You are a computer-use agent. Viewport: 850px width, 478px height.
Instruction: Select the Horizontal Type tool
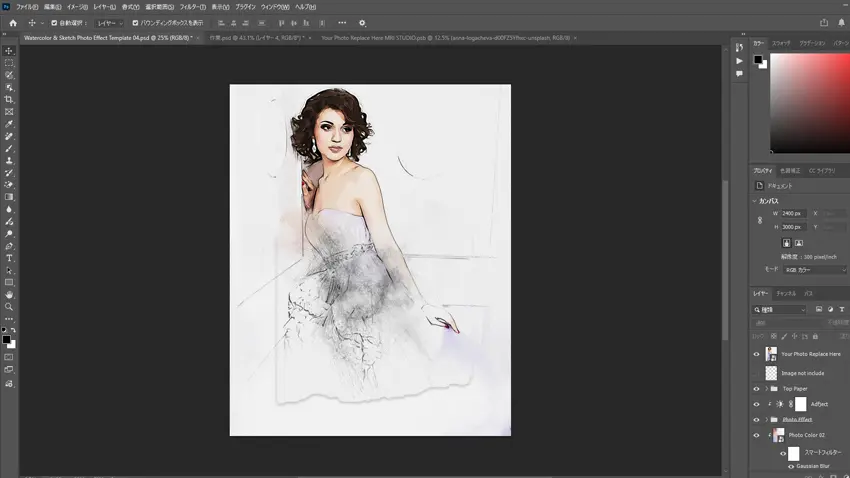[9, 258]
